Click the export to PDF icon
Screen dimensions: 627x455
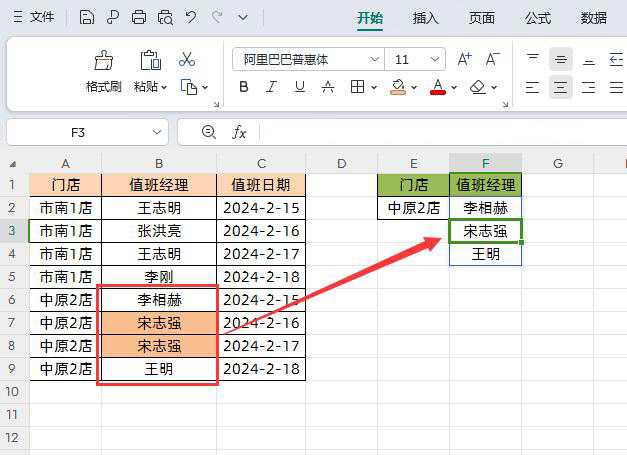113,17
